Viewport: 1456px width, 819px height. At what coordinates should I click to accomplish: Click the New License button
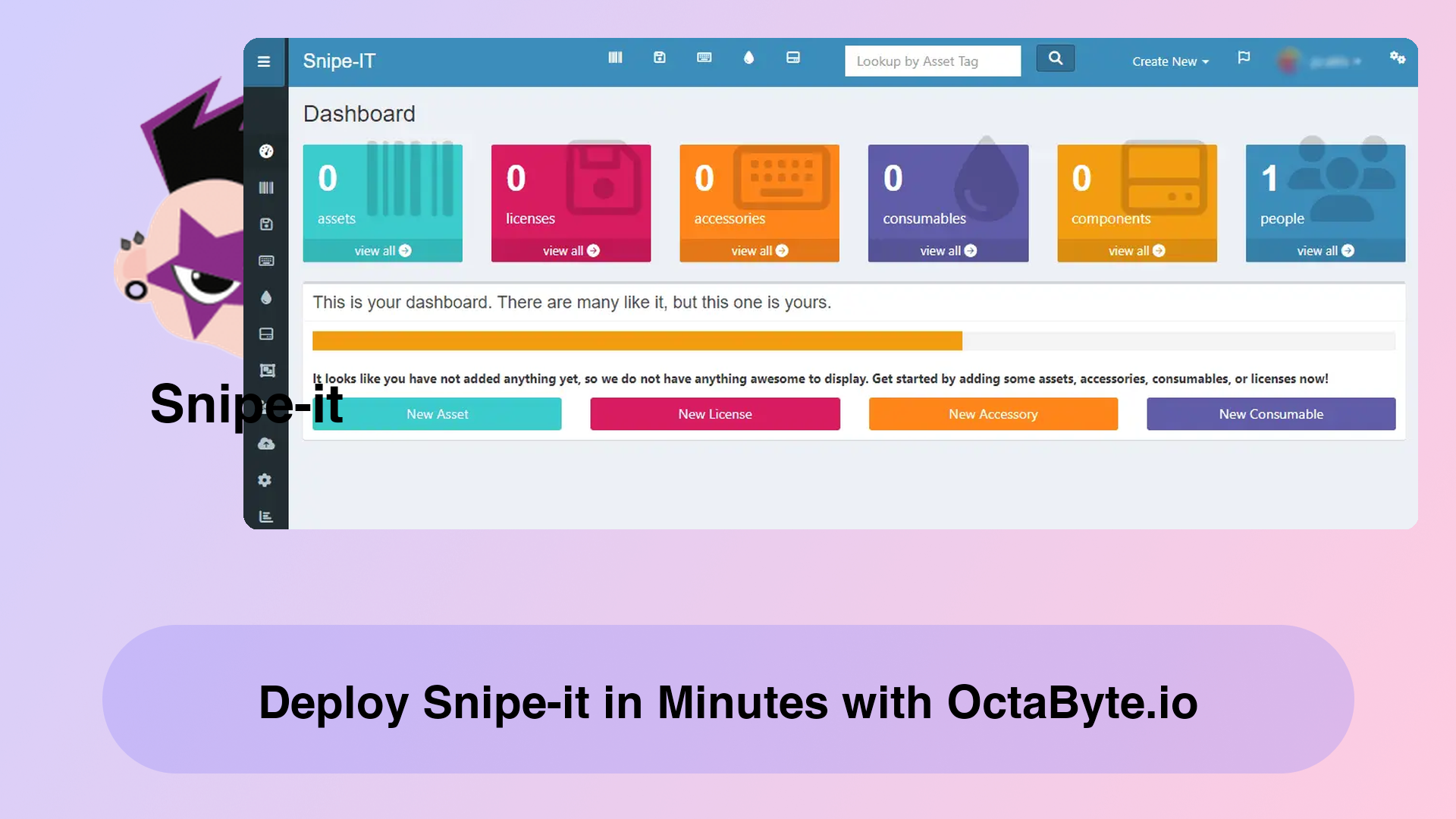[x=715, y=414]
